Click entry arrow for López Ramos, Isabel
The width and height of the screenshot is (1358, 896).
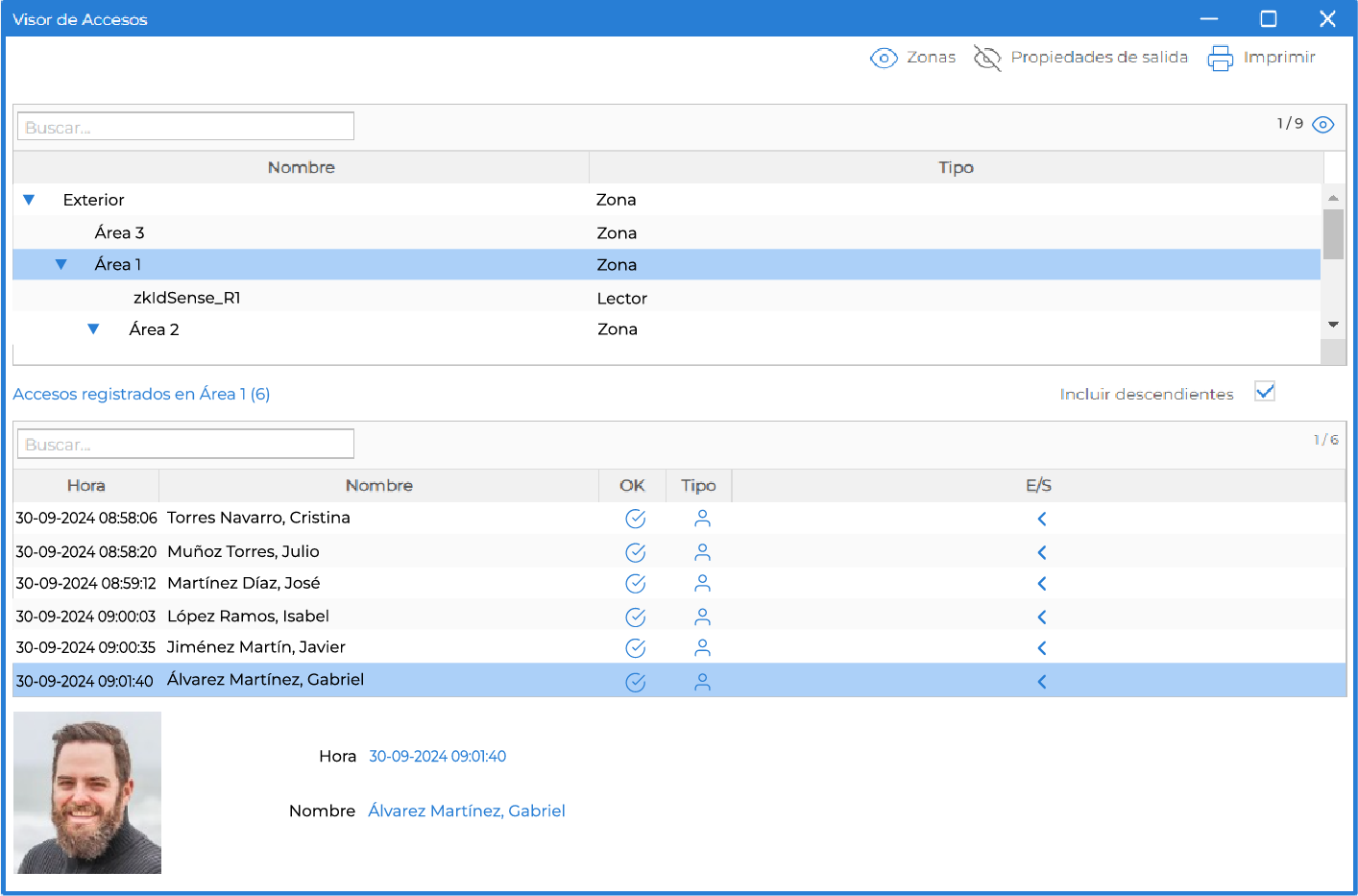(1042, 617)
